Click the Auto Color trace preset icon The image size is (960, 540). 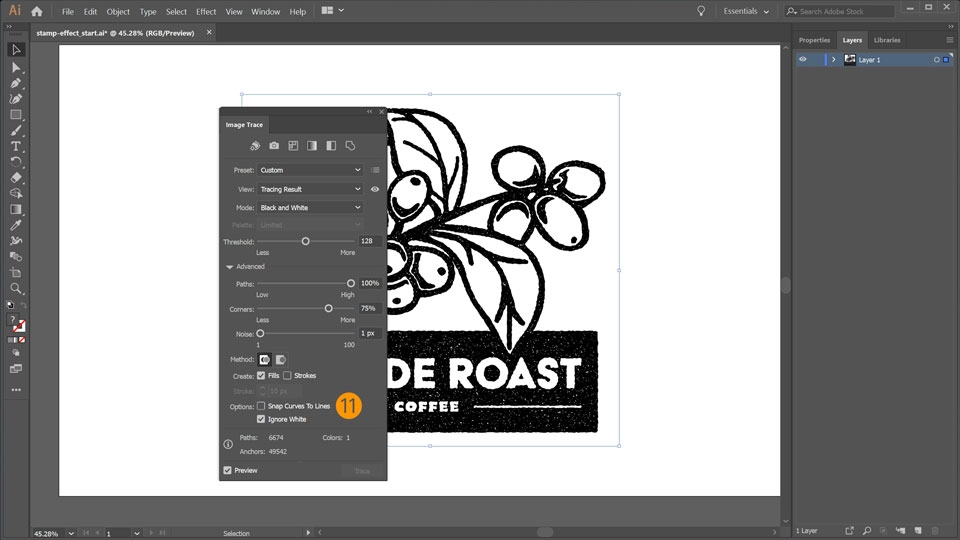tap(255, 146)
